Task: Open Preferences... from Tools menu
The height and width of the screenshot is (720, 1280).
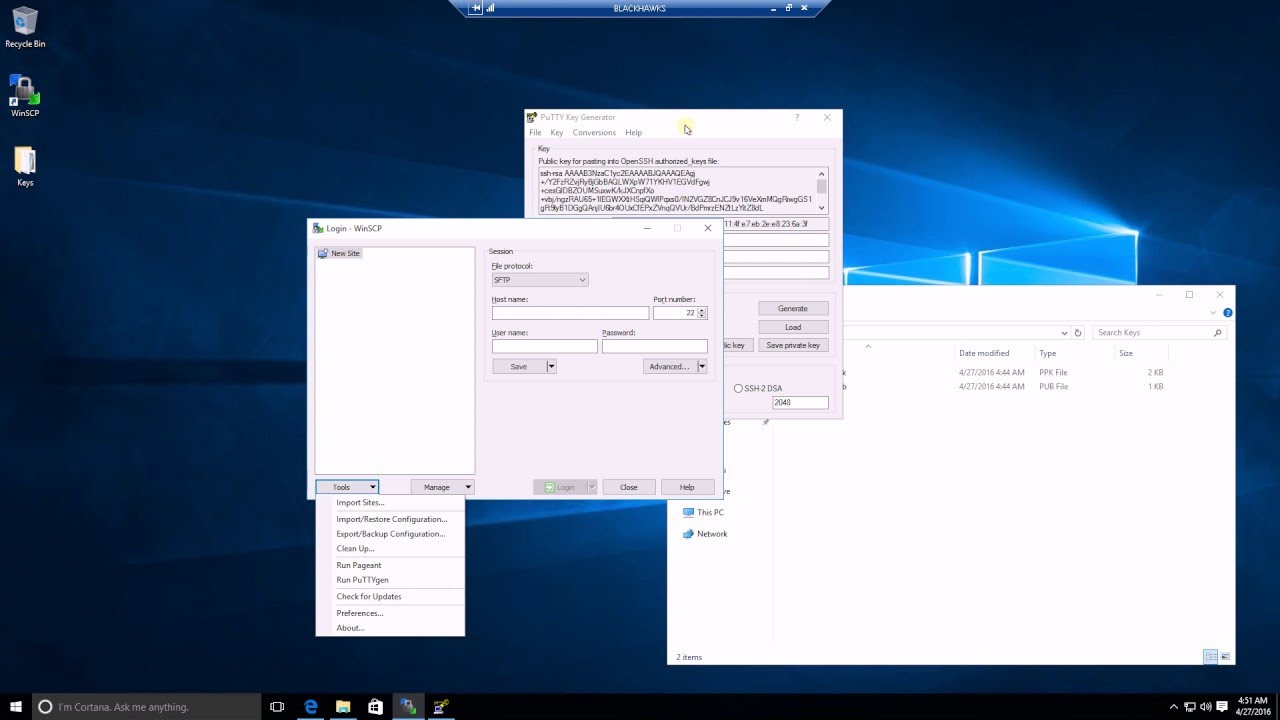Action: pos(390,613)
